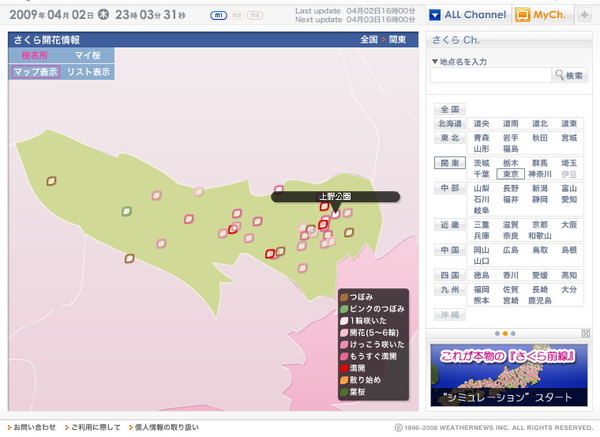Viewport: 600px width, 437px height.
Task: Select the third banner pagination dot
Action: coord(513,334)
